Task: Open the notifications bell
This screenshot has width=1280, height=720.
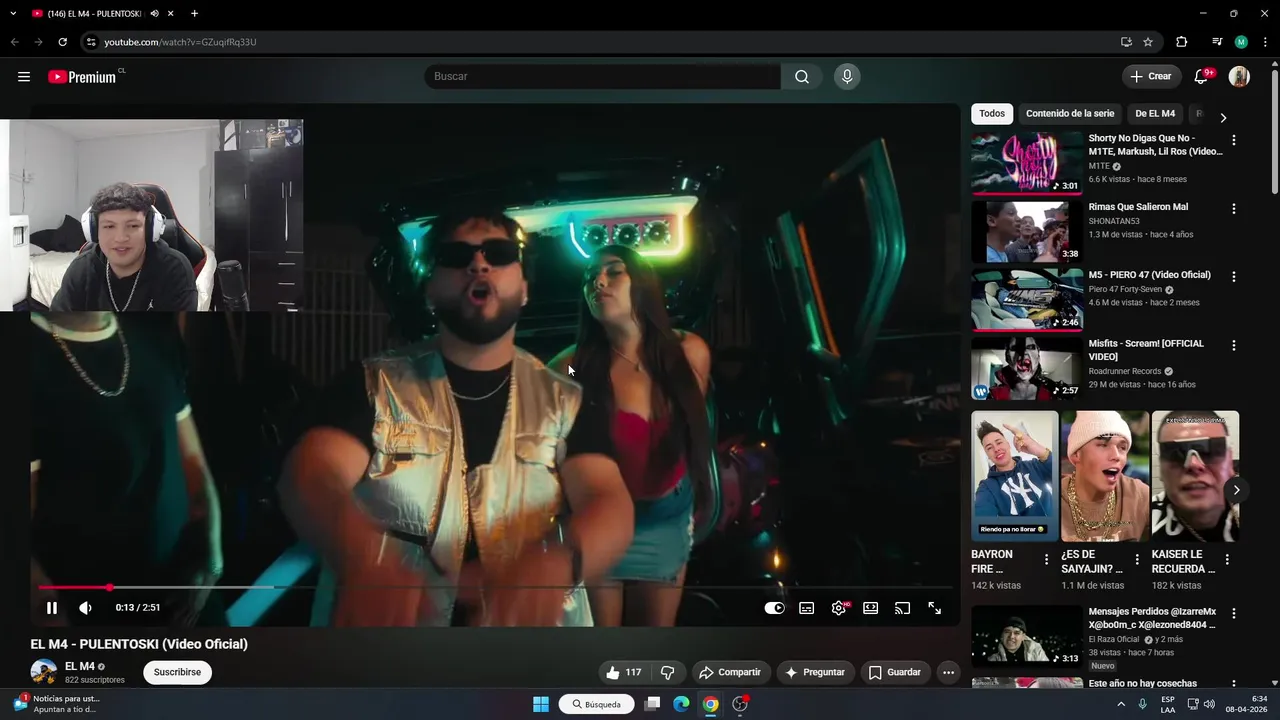Action: pos(1202,77)
